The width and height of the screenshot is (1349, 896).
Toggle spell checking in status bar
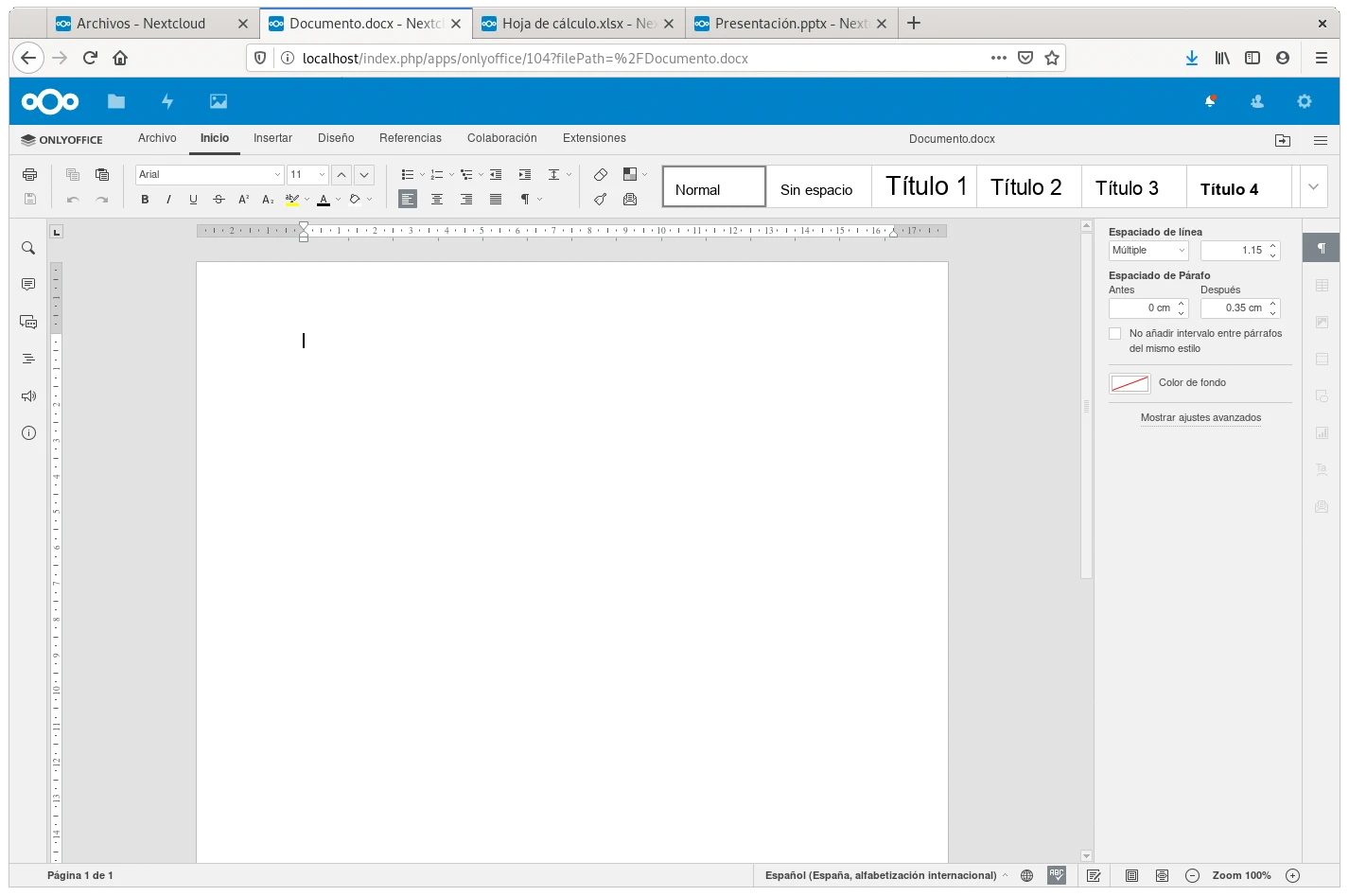pyautogui.click(x=1057, y=875)
